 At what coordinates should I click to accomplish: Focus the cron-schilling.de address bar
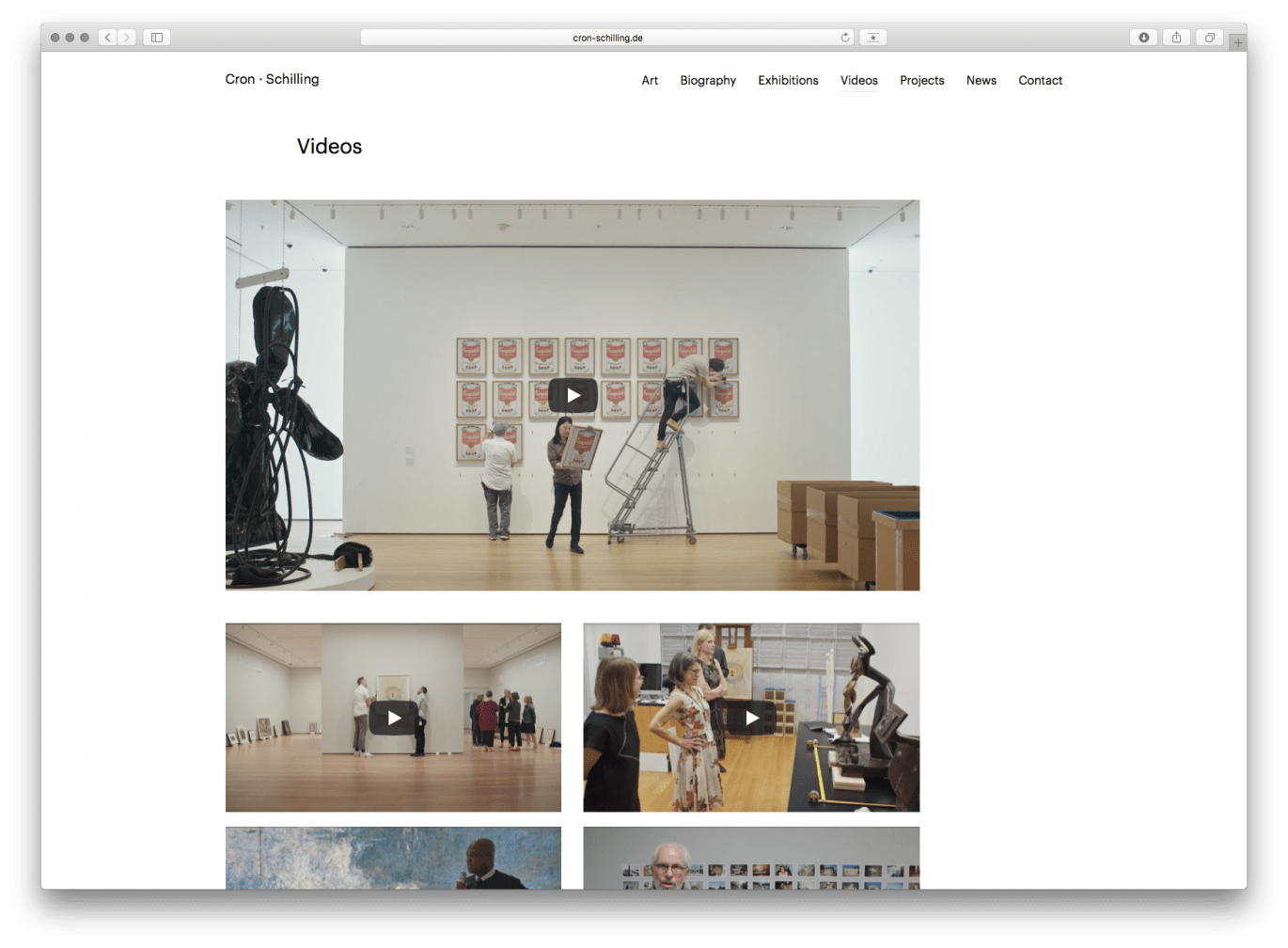coord(607,38)
